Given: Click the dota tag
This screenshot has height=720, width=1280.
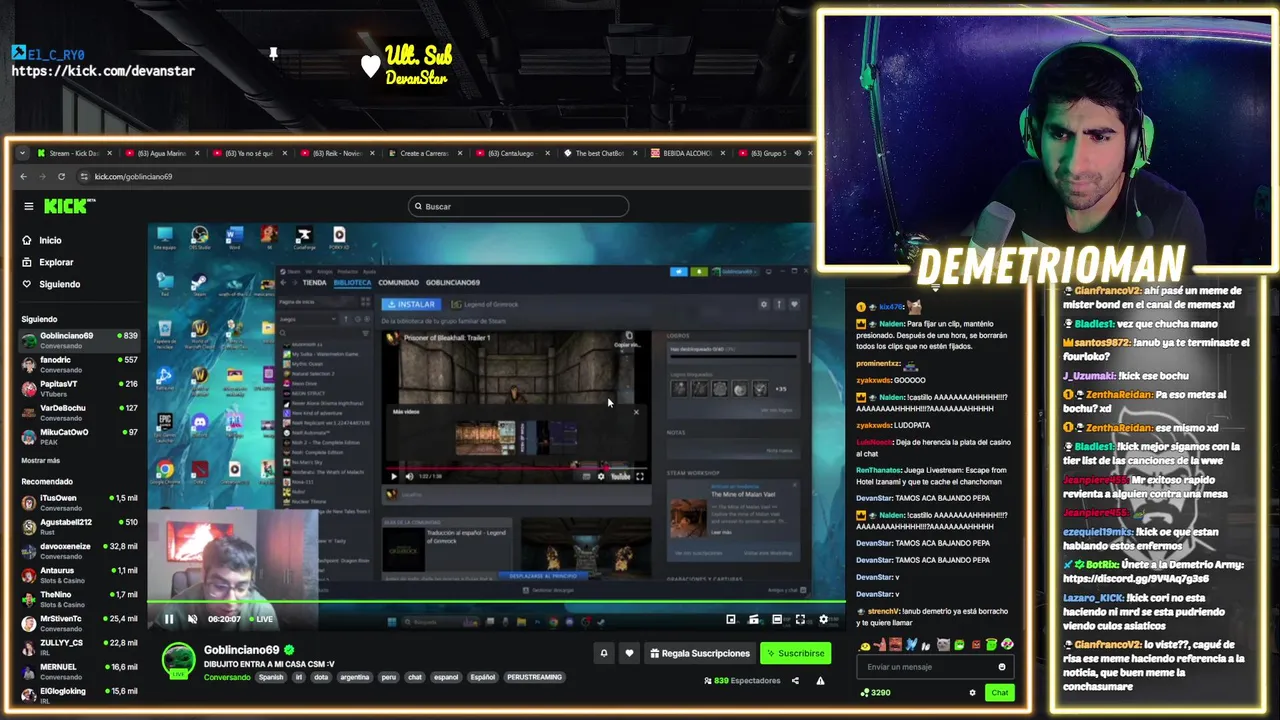Looking at the screenshot, I should coord(321,677).
